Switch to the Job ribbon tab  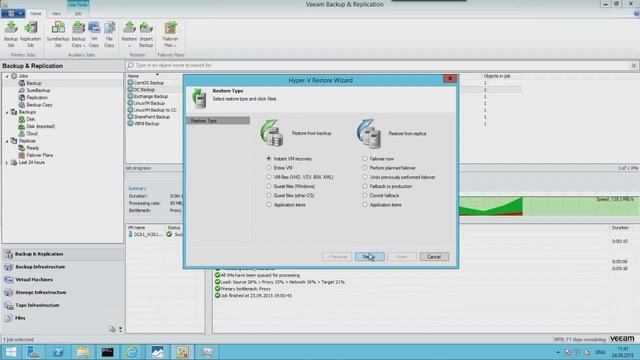78,13
